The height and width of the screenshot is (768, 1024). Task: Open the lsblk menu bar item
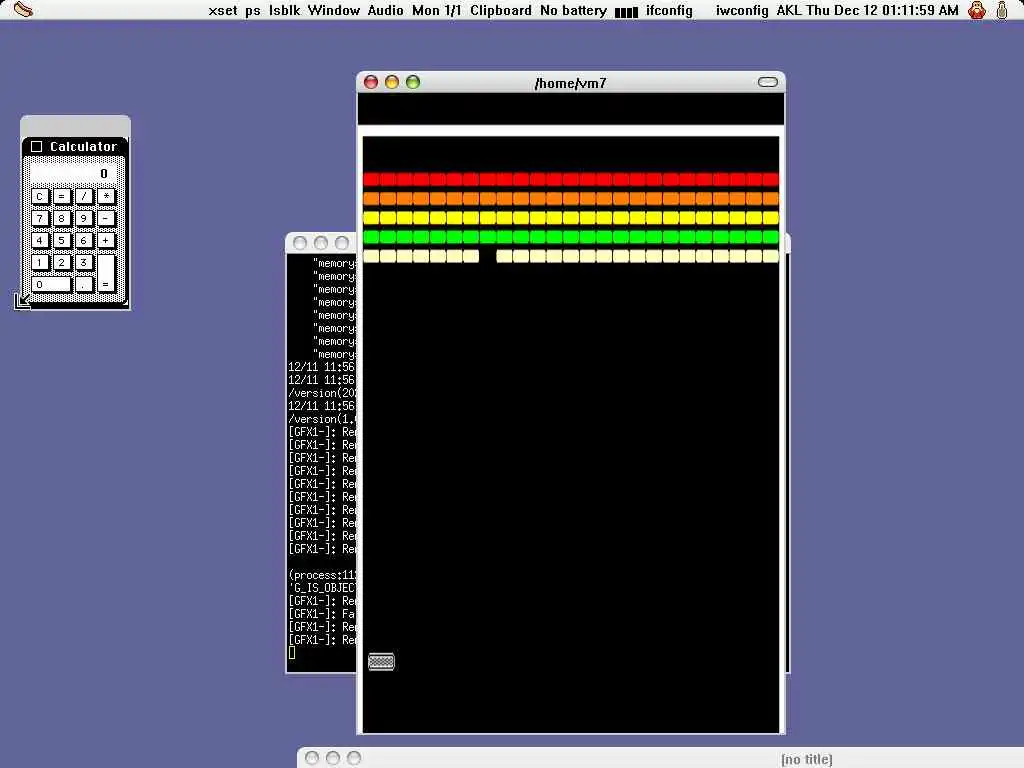point(284,10)
